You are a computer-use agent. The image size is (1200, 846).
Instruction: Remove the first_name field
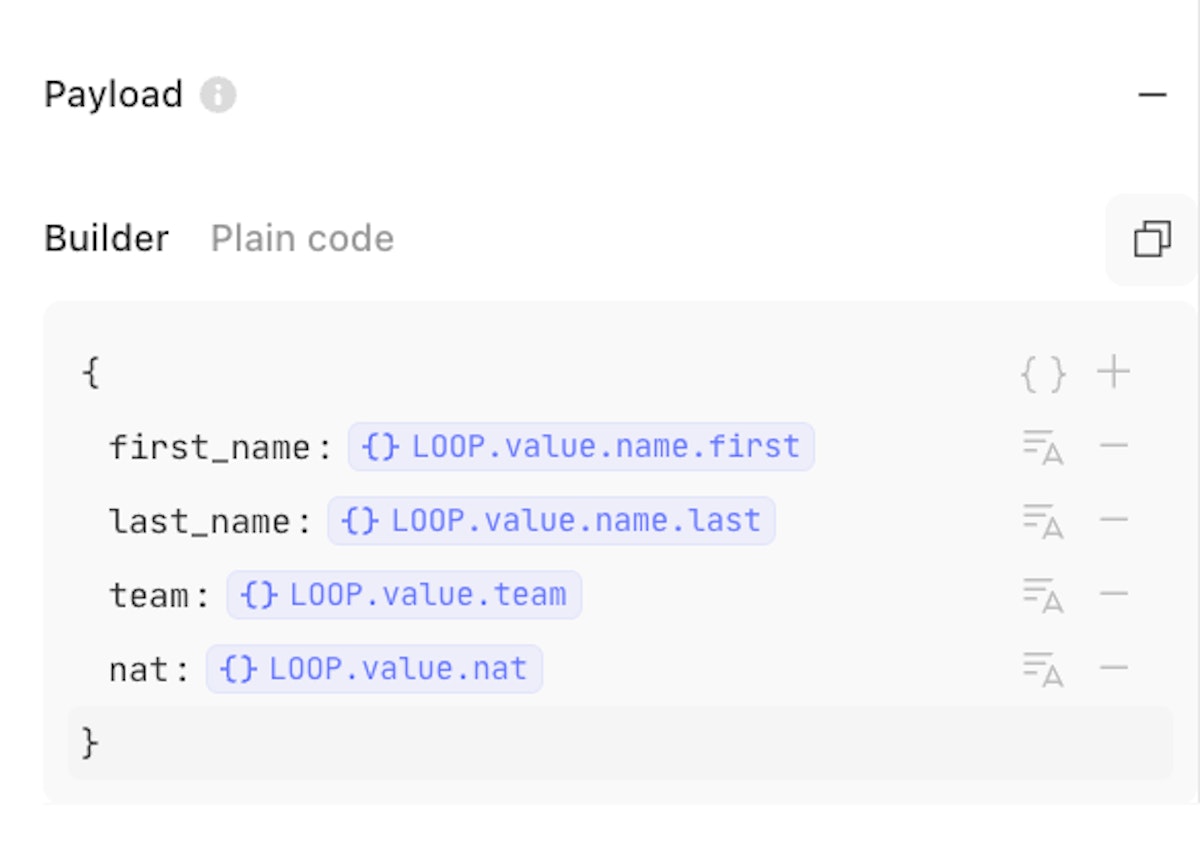tap(1113, 445)
